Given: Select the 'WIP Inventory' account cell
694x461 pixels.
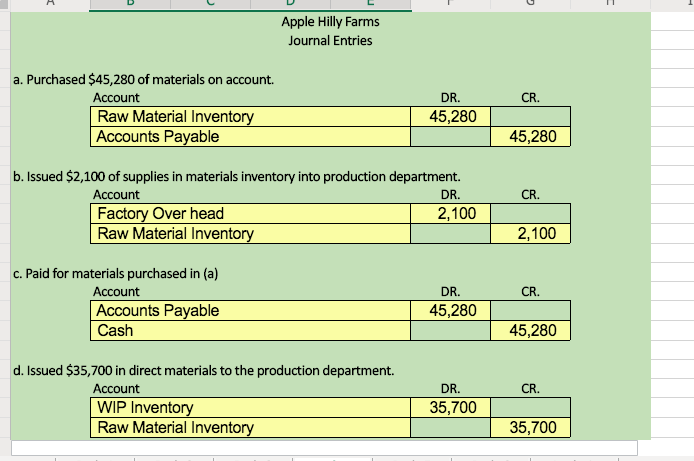Looking at the screenshot, I should tap(251, 407).
